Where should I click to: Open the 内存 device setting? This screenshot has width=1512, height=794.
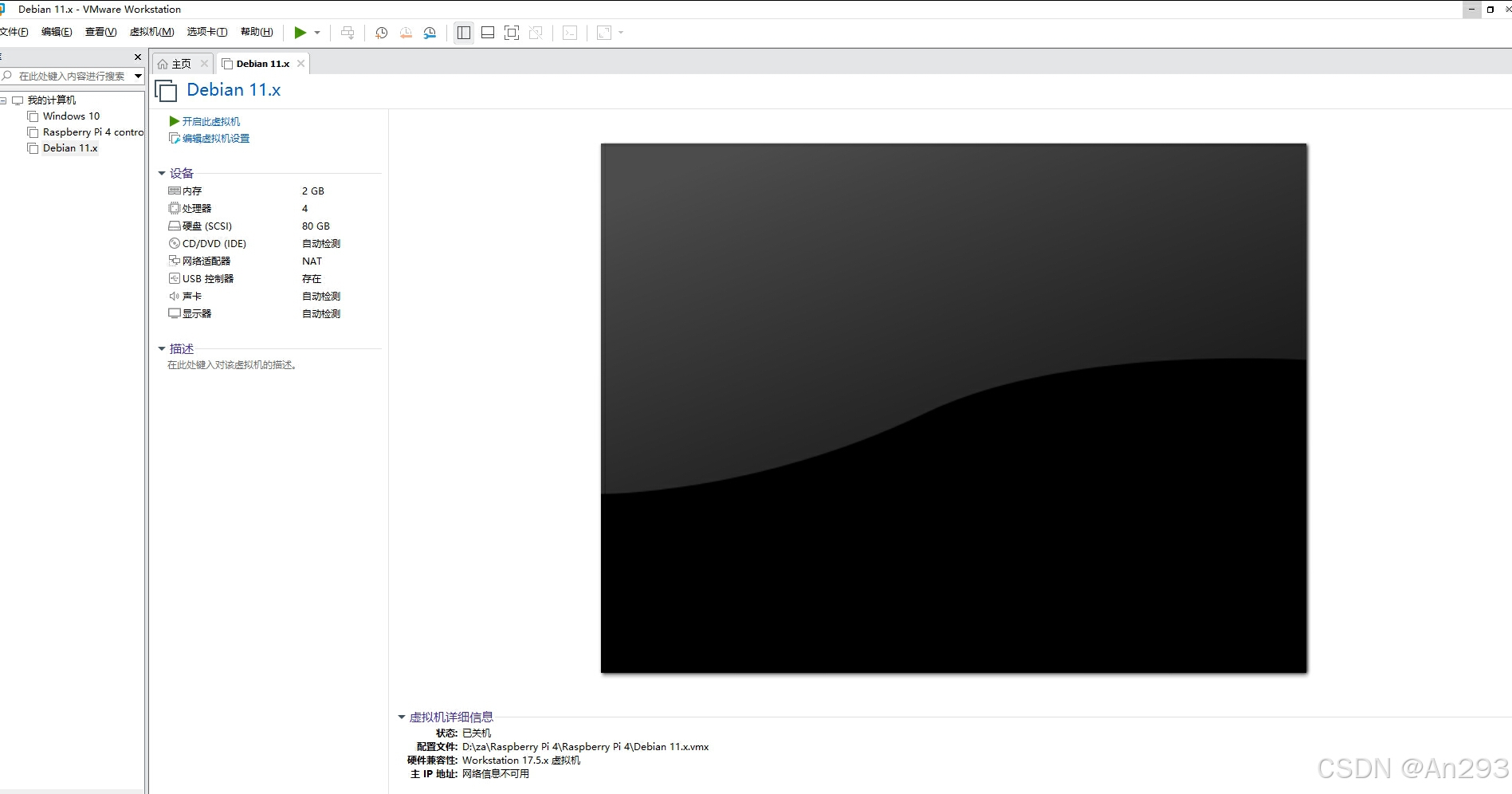192,191
